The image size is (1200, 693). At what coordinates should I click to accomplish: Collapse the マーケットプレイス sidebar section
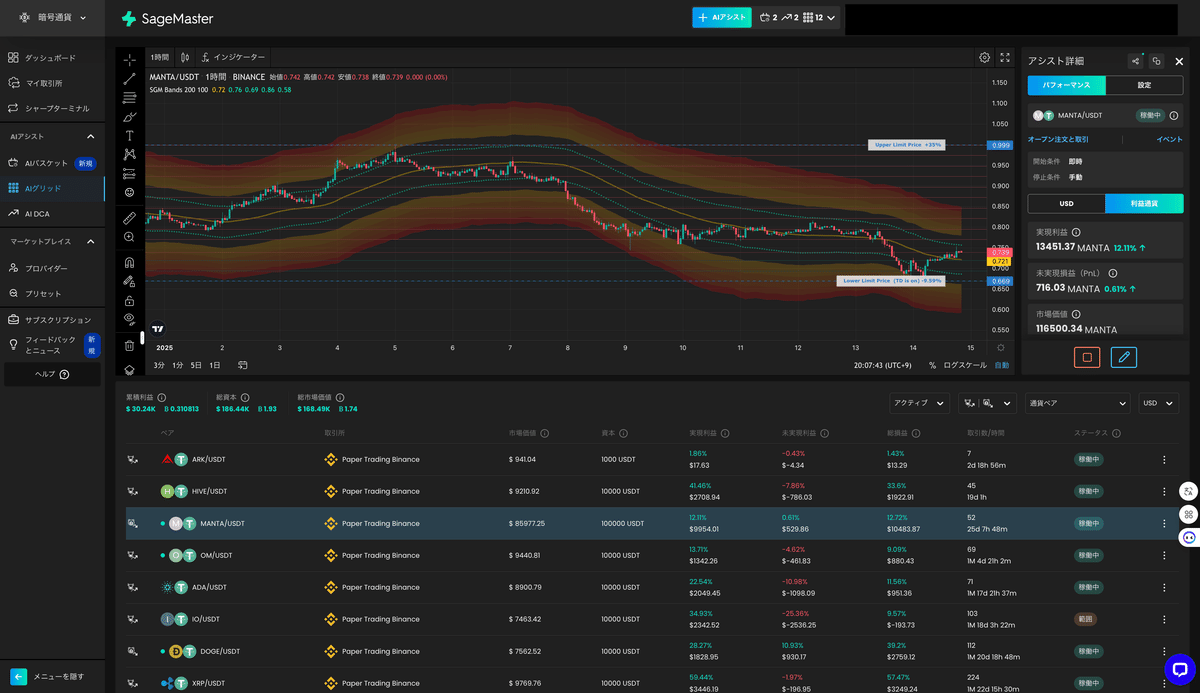(x=90, y=241)
